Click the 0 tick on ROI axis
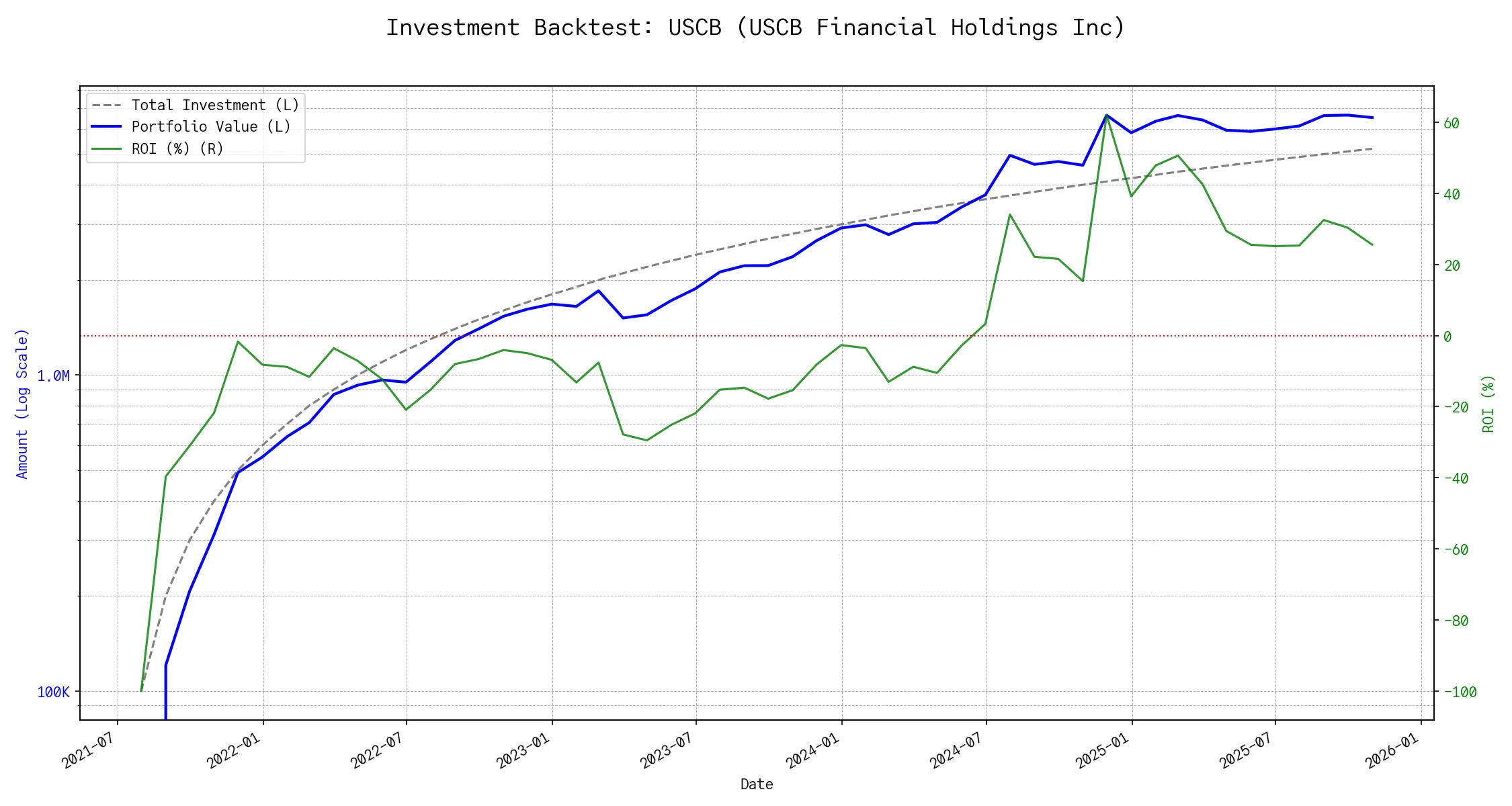 pos(1447,337)
